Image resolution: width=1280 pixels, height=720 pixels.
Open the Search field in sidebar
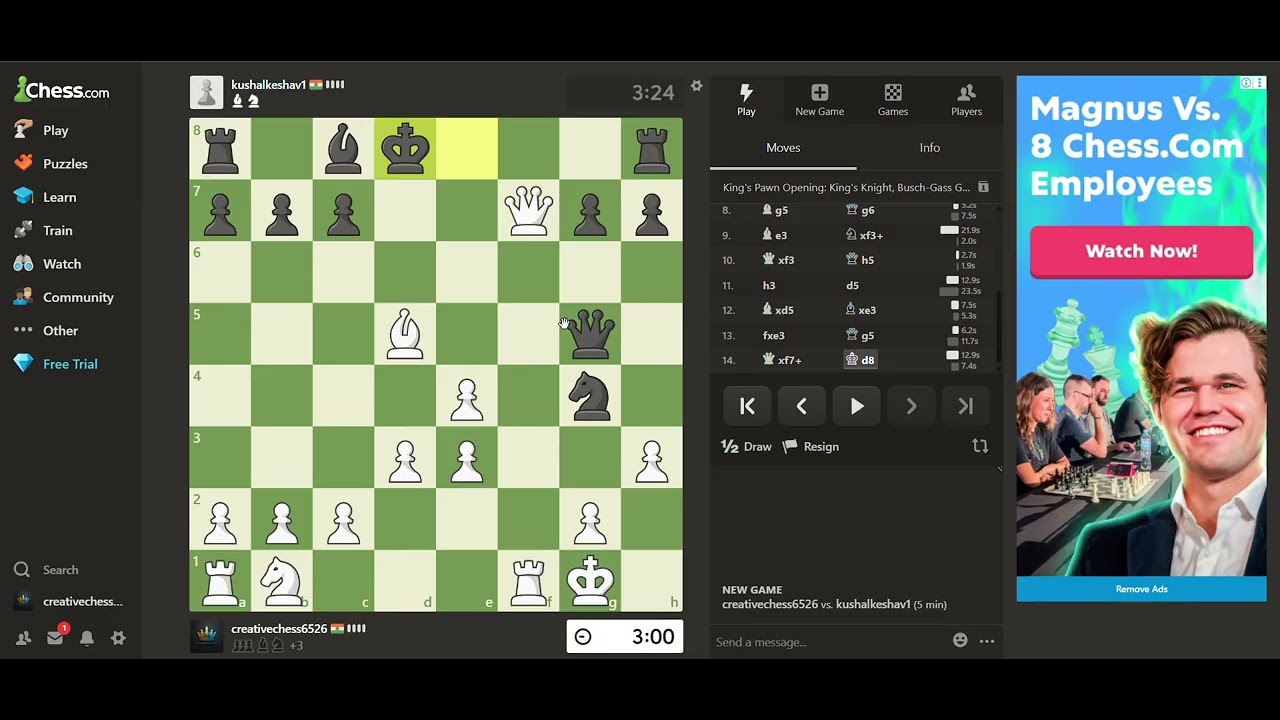click(46, 570)
